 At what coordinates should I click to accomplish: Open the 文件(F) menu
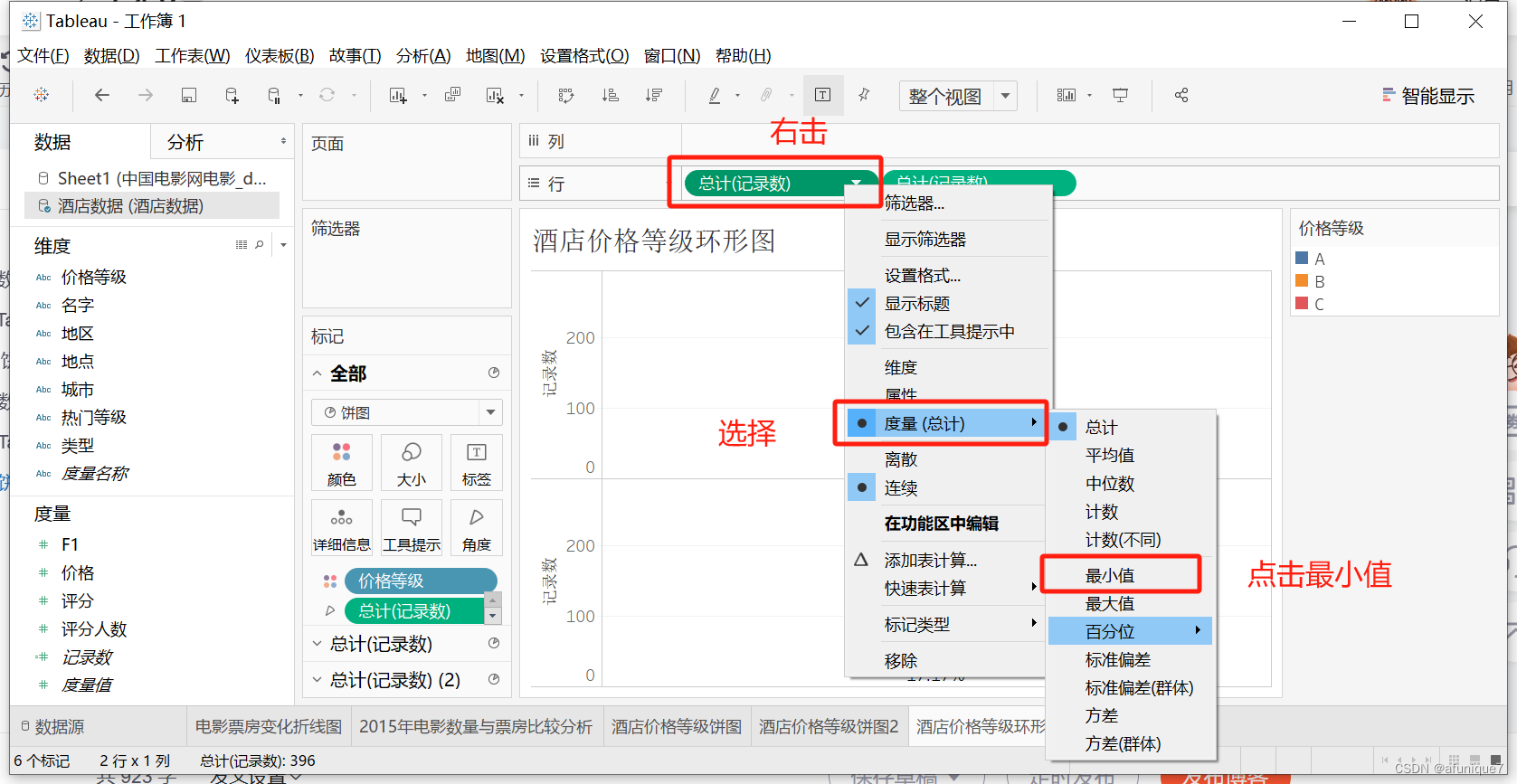click(x=43, y=56)
